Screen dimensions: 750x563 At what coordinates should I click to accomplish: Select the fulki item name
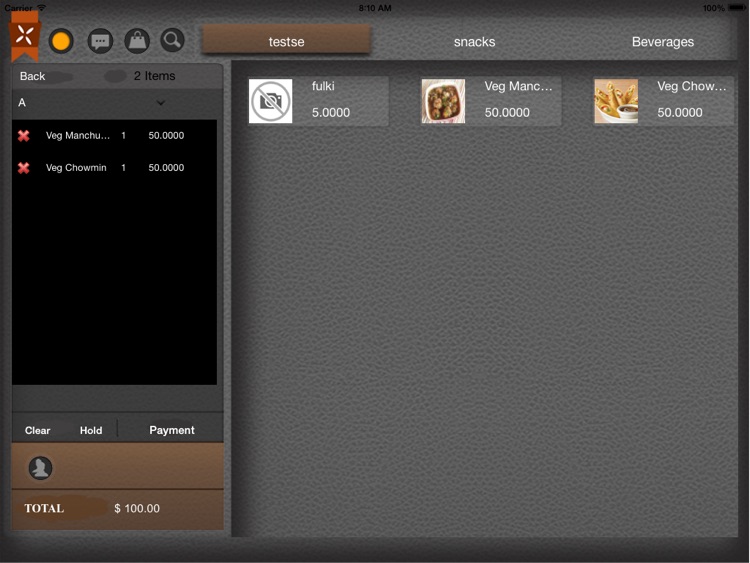point(323,86)
